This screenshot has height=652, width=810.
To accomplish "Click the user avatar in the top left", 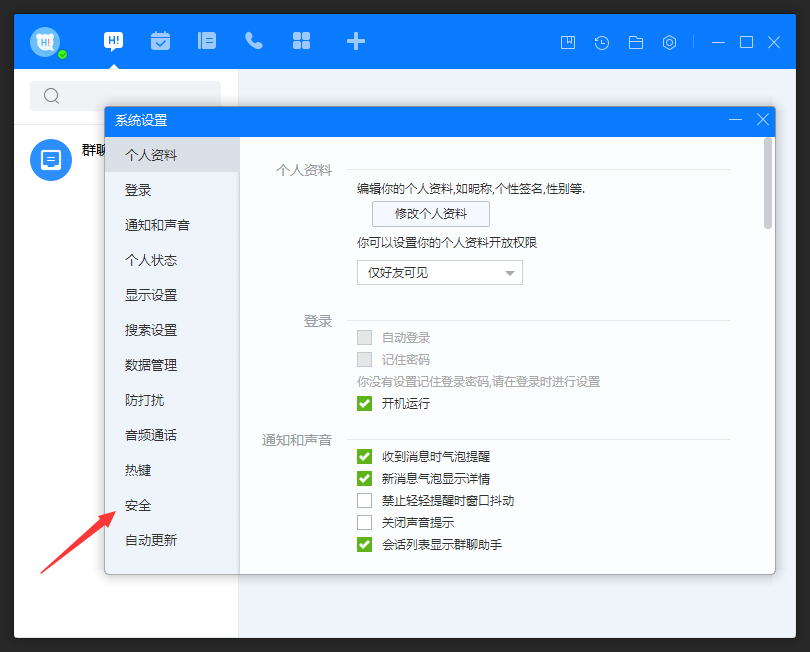I will [44, 41].
